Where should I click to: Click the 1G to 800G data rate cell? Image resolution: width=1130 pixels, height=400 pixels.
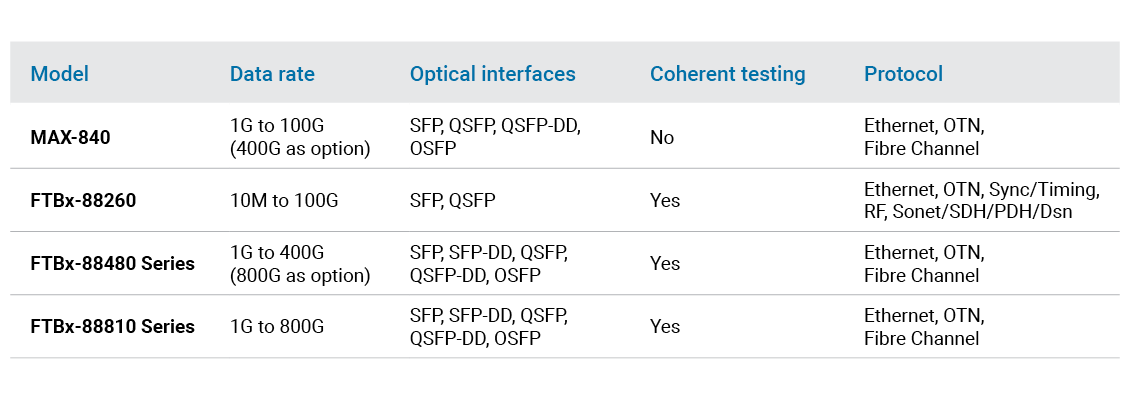(x=277, y=327)
